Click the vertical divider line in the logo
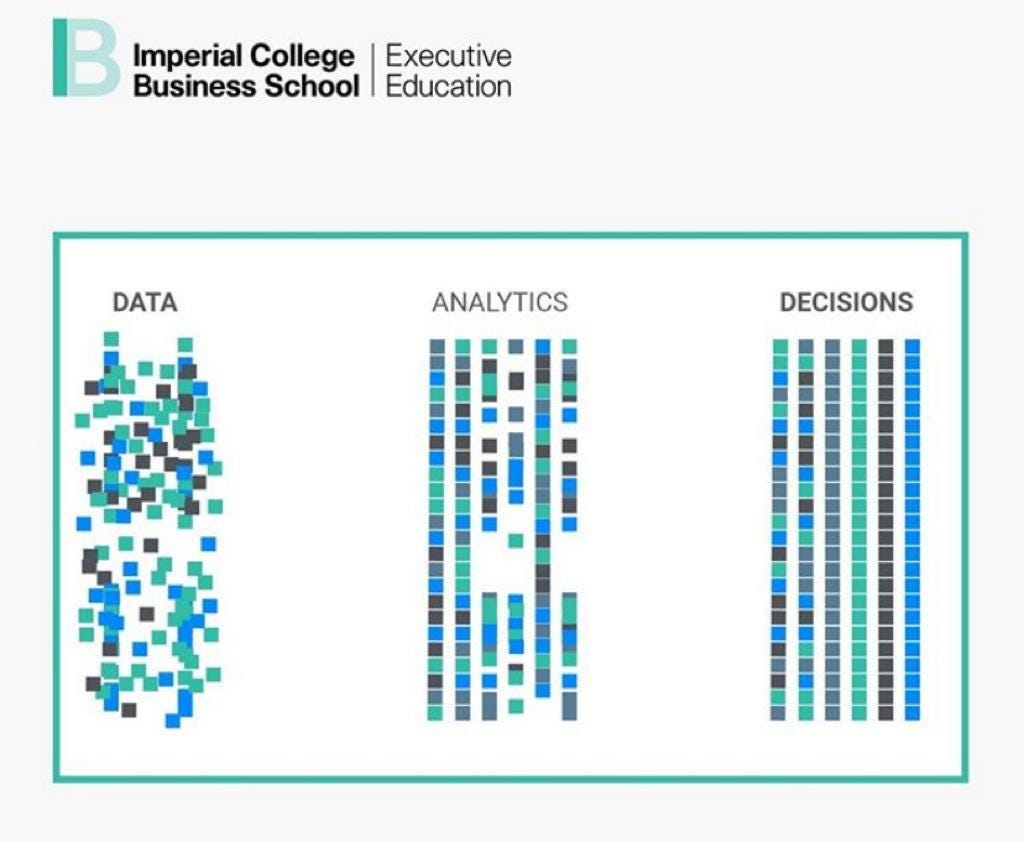 373,70
